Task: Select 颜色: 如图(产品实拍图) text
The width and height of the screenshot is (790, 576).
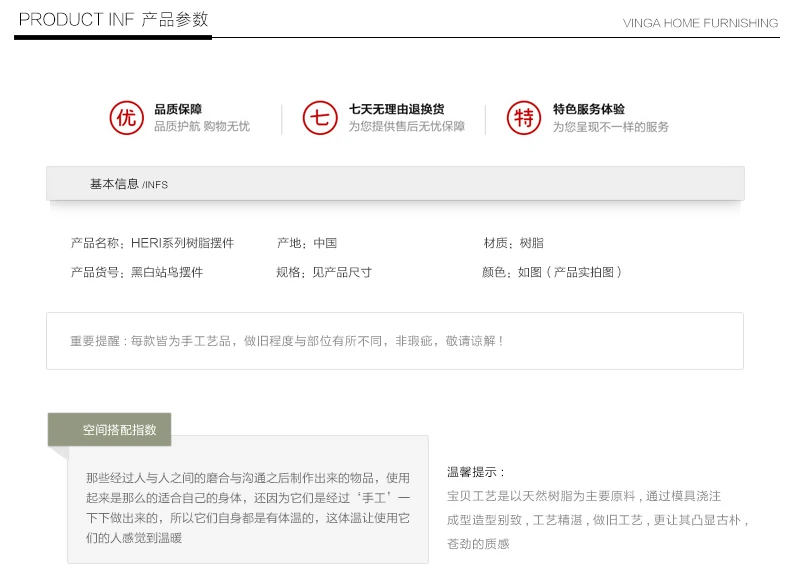Action: click(552, 272)
